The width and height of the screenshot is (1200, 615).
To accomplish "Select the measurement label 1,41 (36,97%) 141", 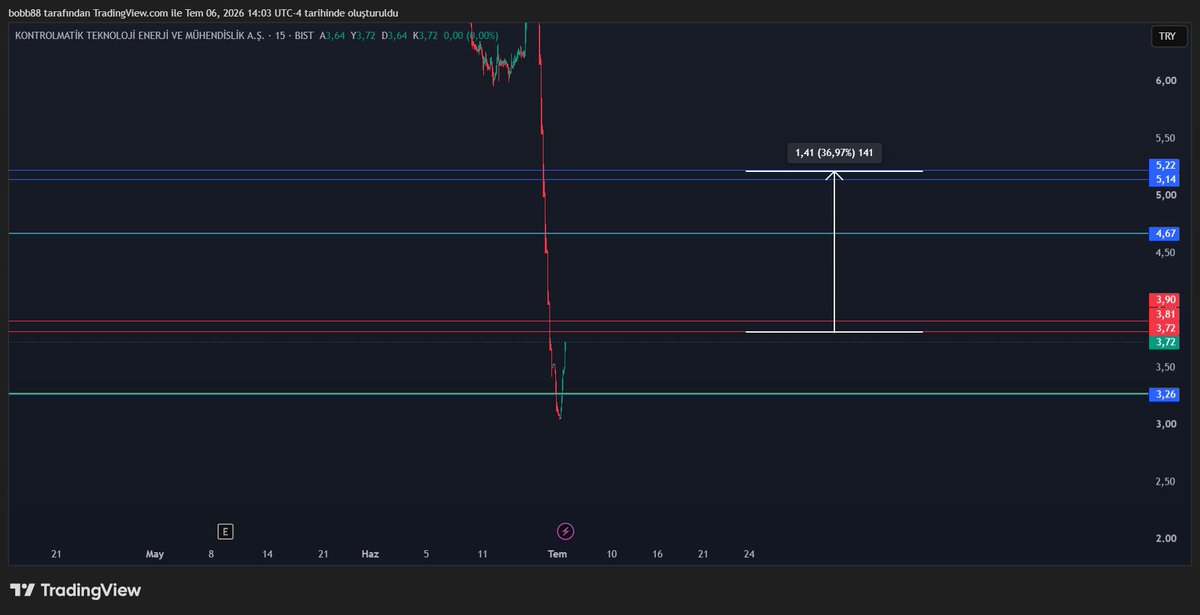I will coord(835,153).
